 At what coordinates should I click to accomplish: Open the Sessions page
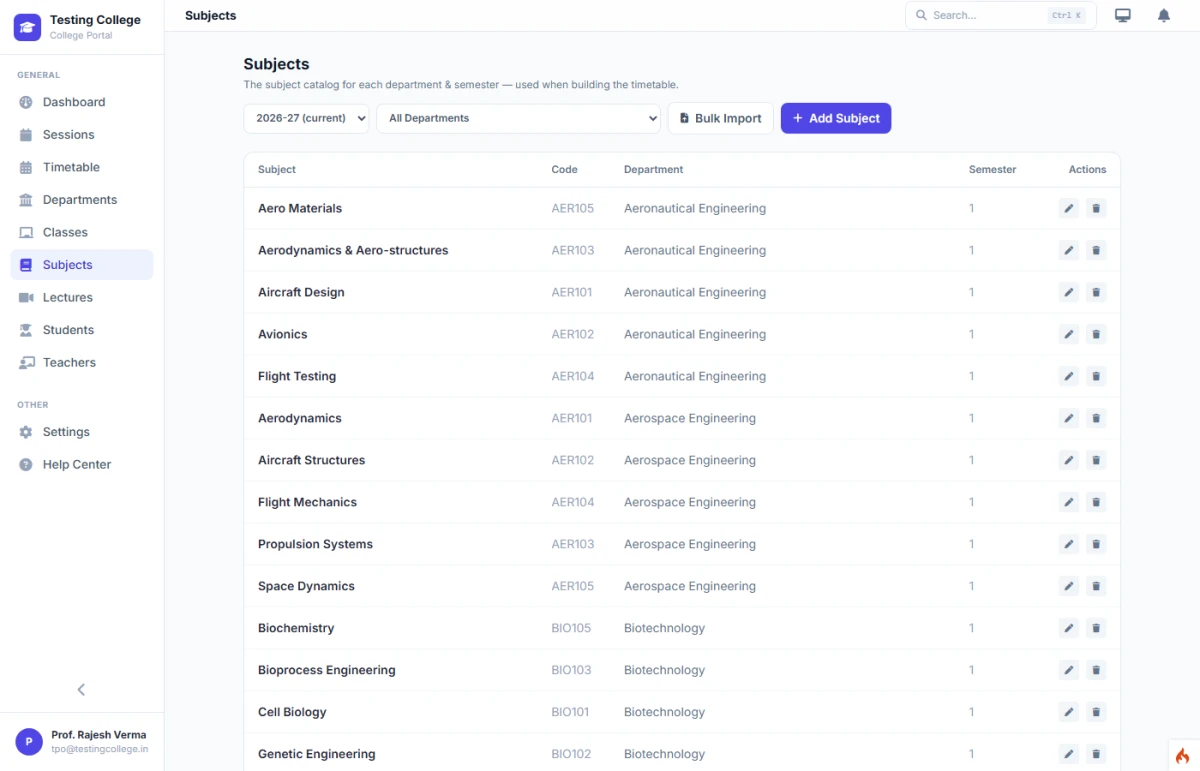tap(82, 135)
